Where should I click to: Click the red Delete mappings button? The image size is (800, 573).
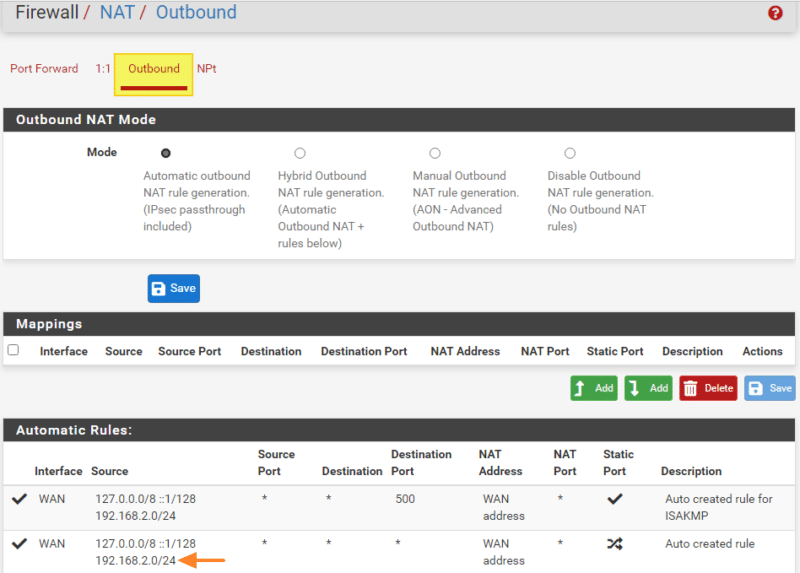pos(708,388)
